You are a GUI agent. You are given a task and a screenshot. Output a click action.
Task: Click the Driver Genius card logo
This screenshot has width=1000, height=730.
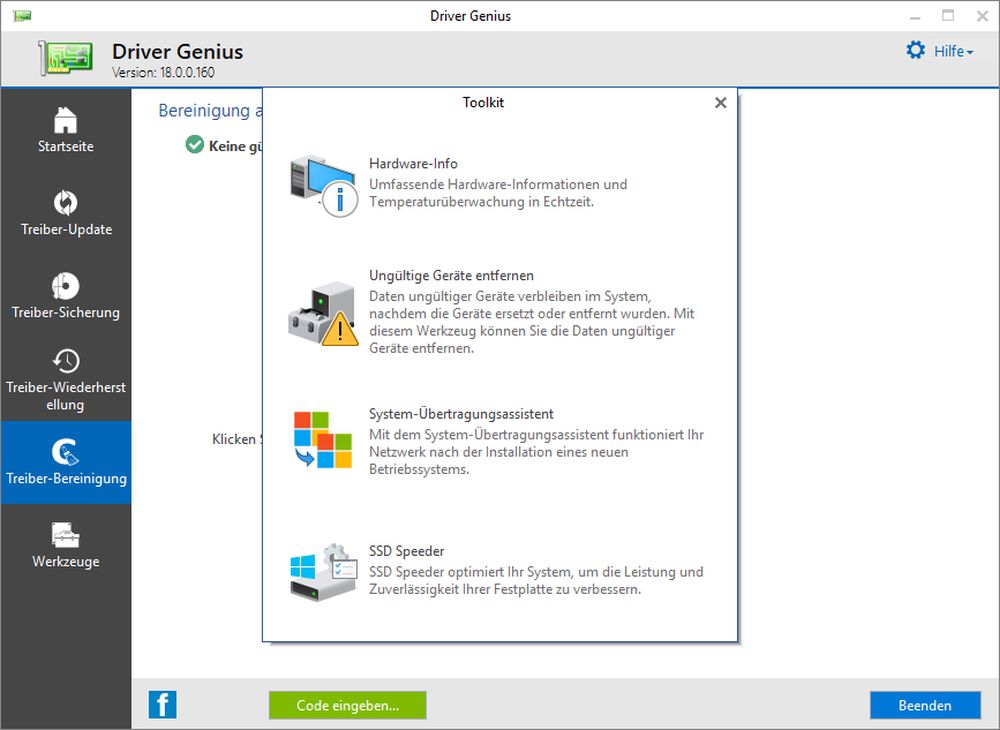tap(68, 57)
